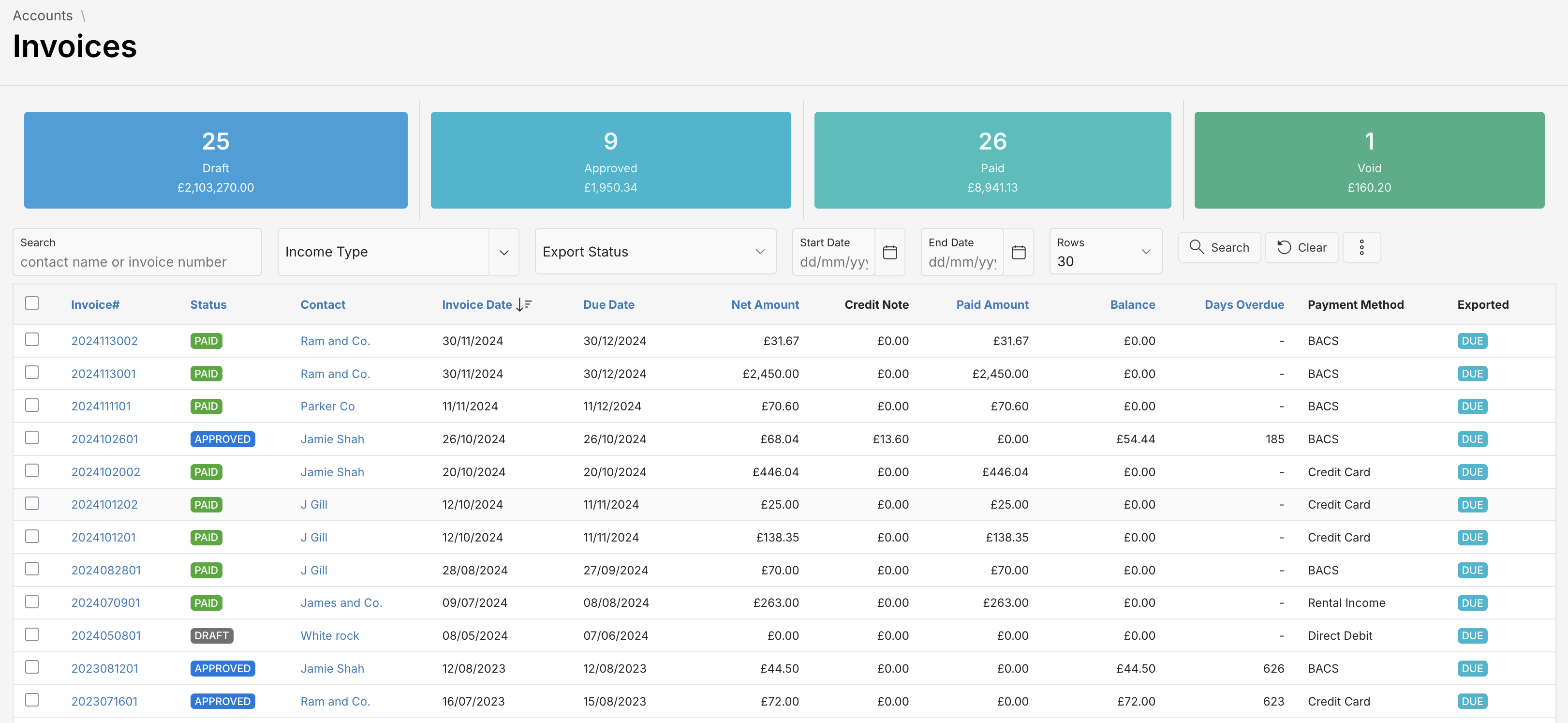Expand the Export Status dropdown
The height and width of the screenshot is (723, 1568).
pos(655,252)
